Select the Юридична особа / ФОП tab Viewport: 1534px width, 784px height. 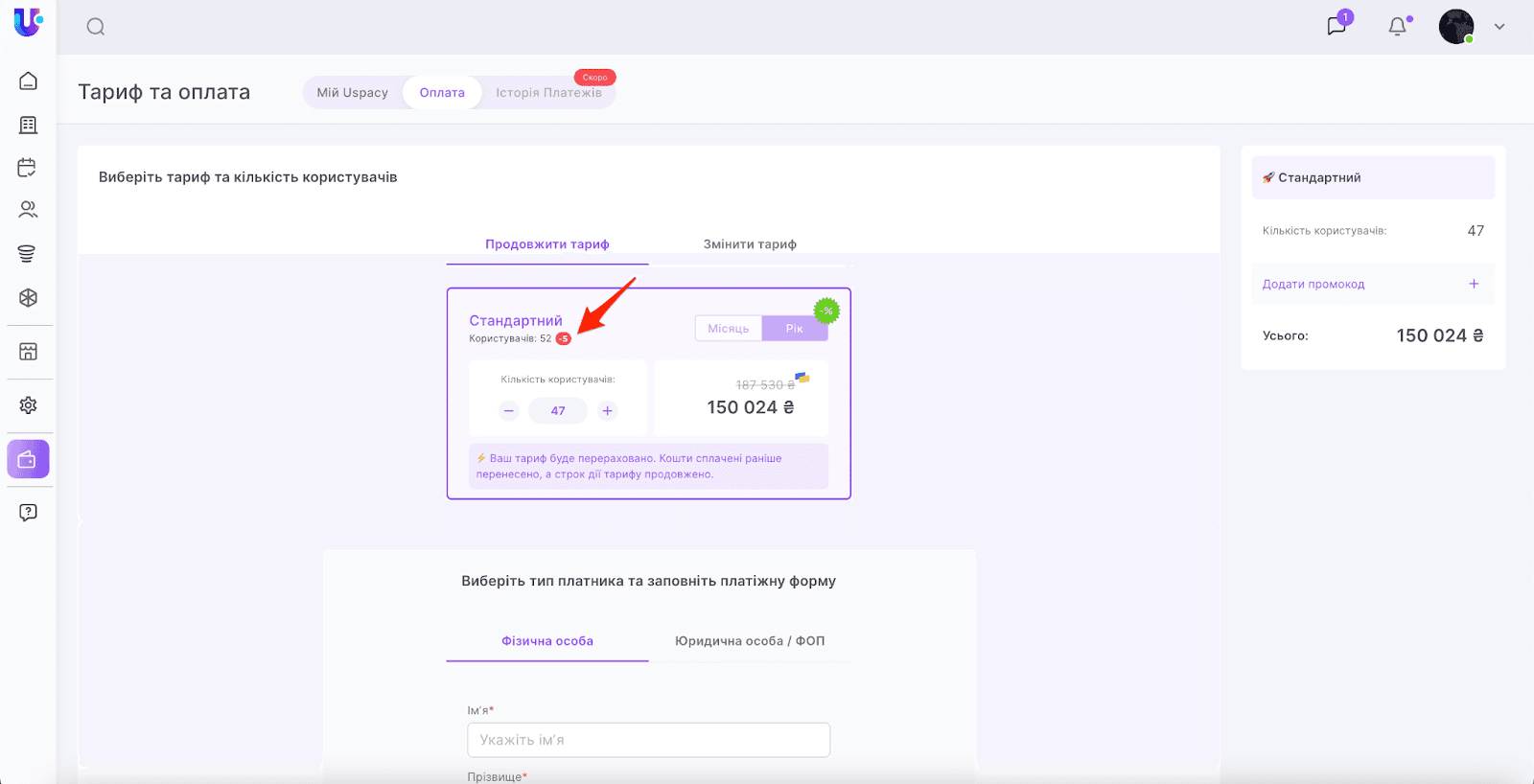pos(750,641)
